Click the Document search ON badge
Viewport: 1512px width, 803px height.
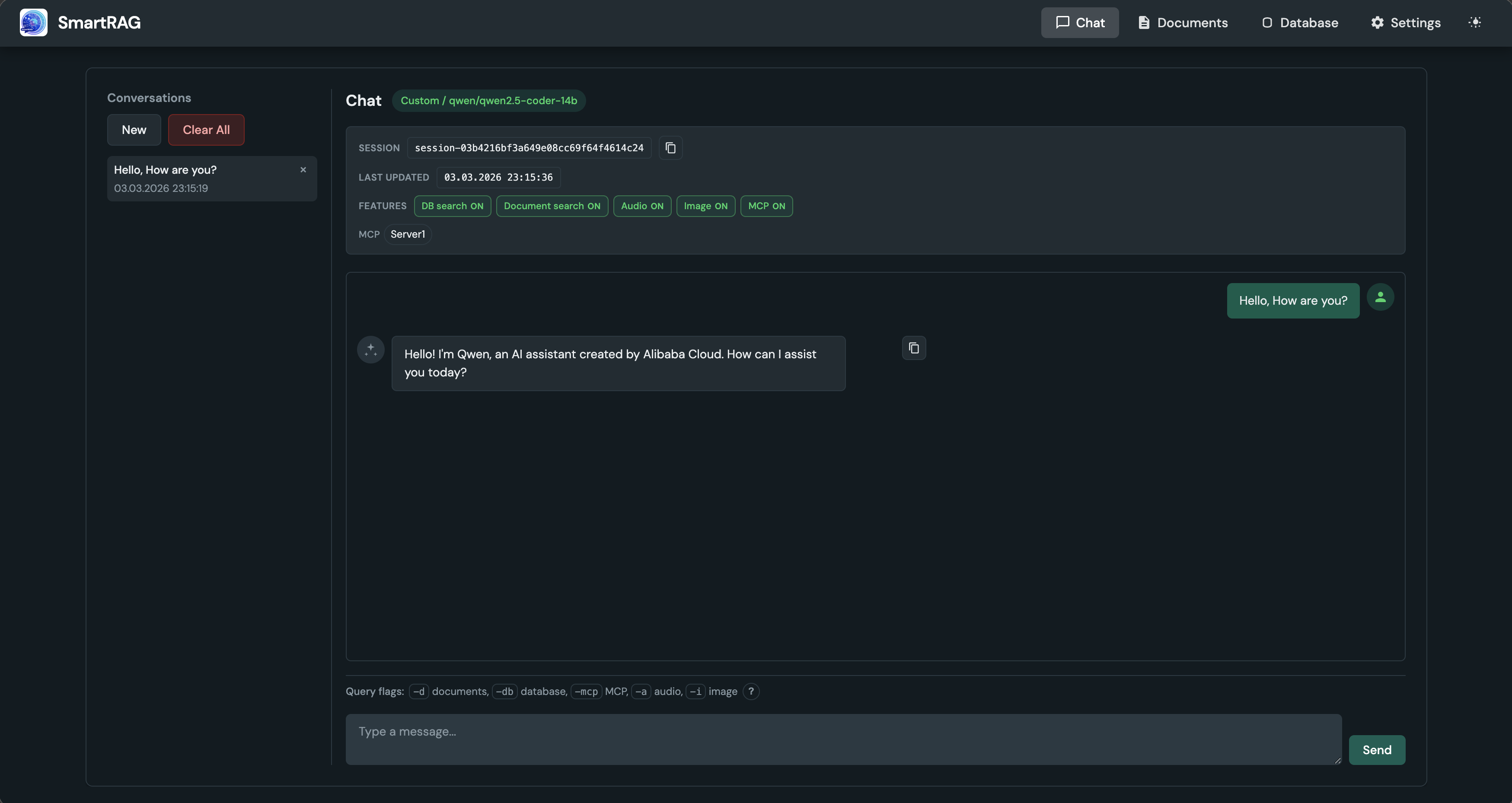[x=552, y=206]
